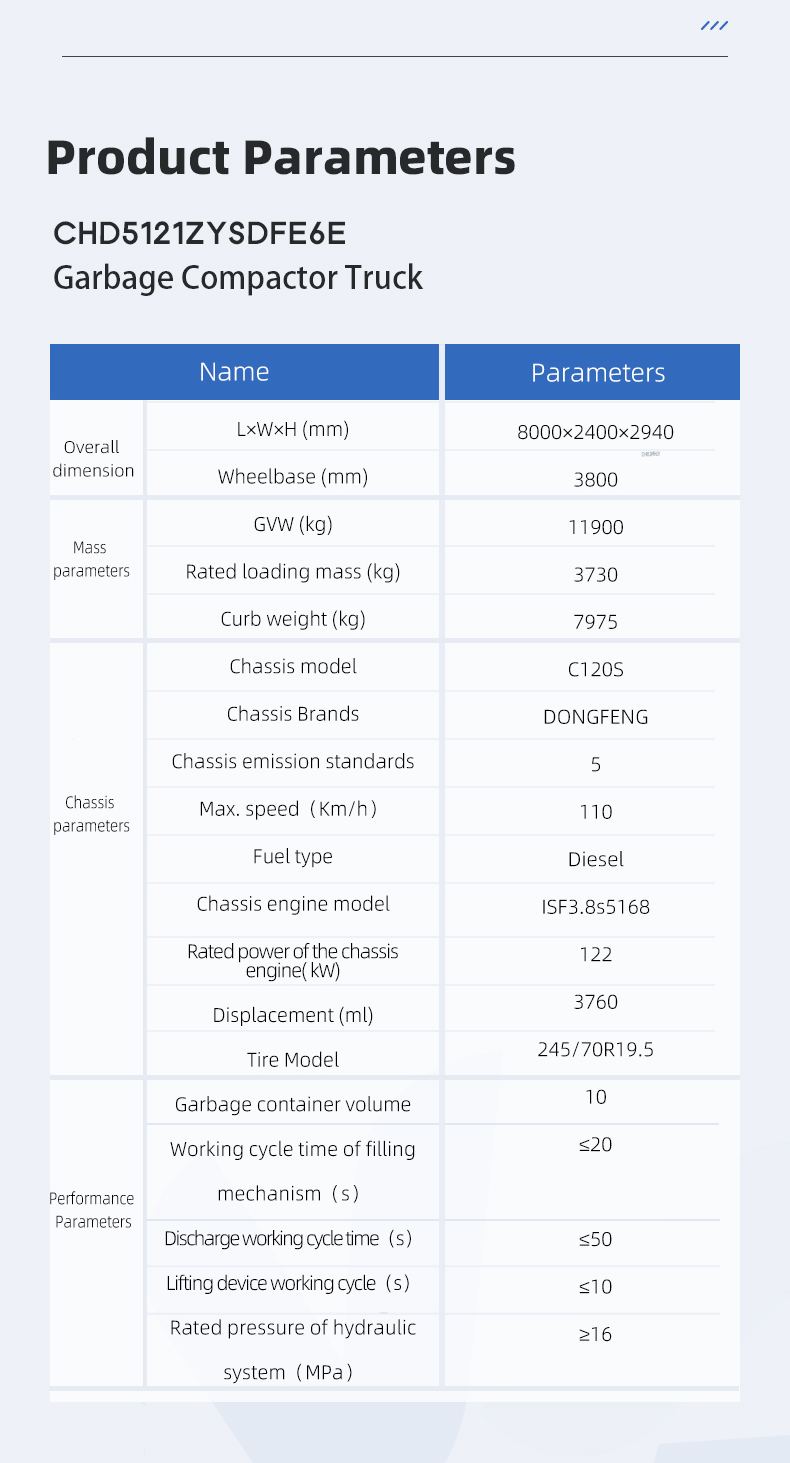This screenshot has width=790, height=1463.
Task: Click the DONGFENG chassis brand value
Action: (x=595, y=717)
